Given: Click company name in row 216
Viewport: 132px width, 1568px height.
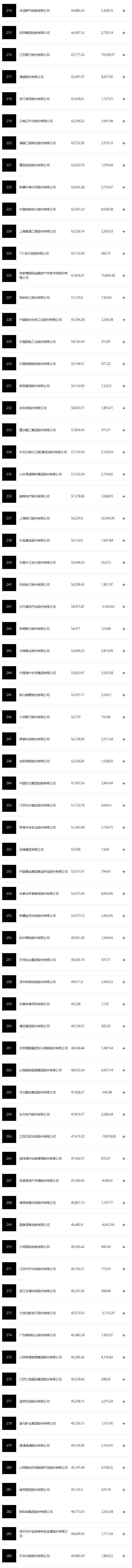Looking at the screenshot, I should point(36,55).
